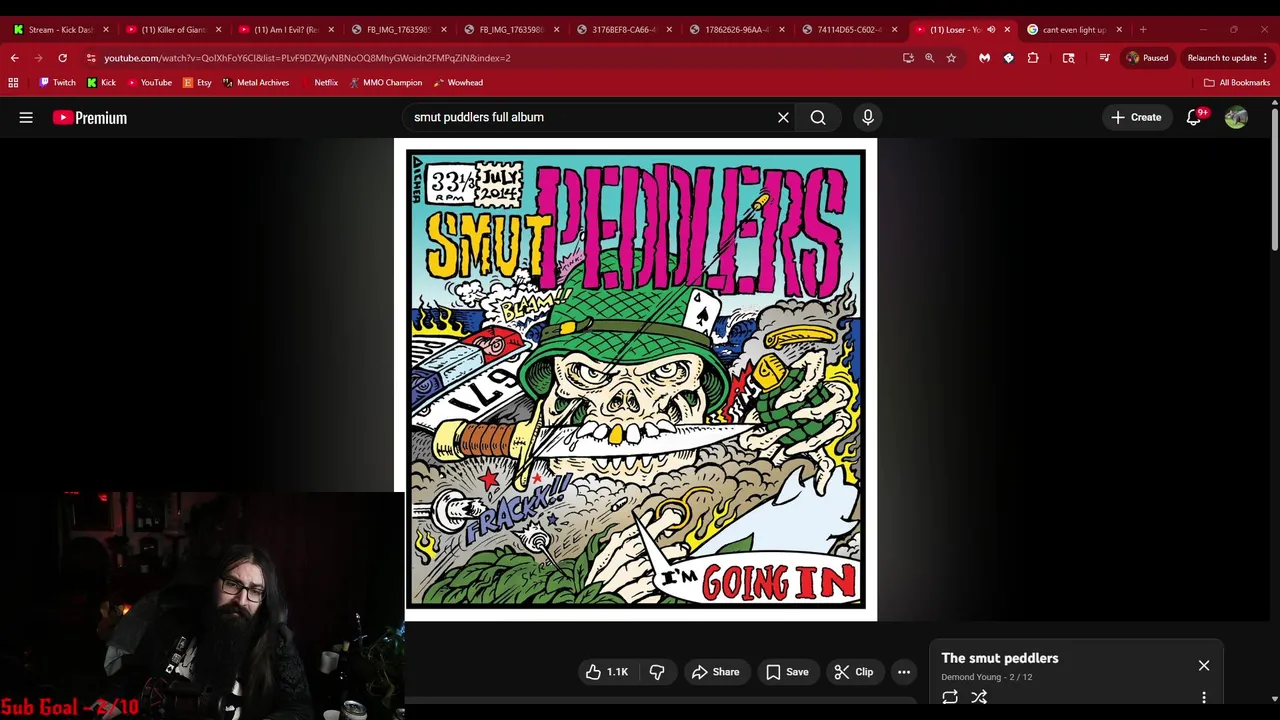Viewport: 1280px width, 720px height.
Task: Click the YouTube Premium logo
Action: pyautogui.click(x=90, y=118)
